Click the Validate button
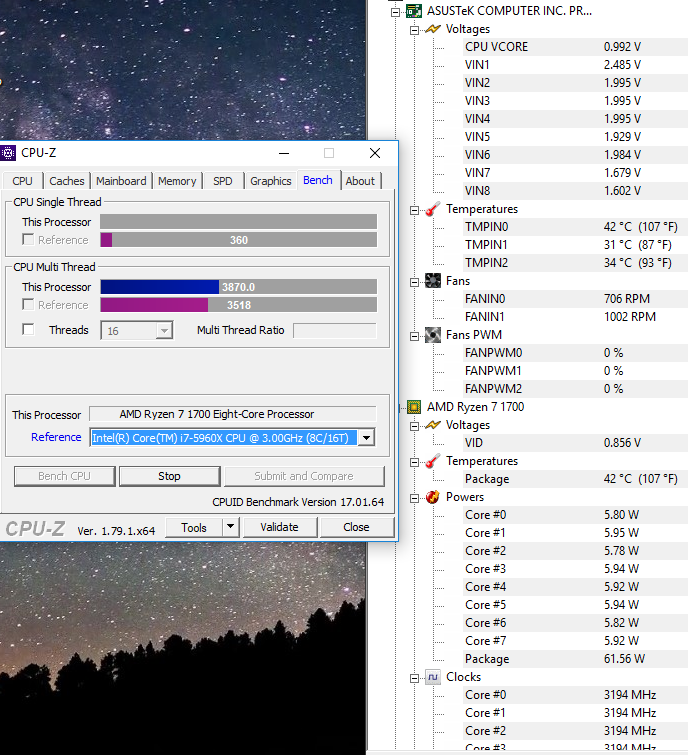Image resolution: width=688 pixels, height=755 pixels. pyautogui.click(x=279, y=527)
